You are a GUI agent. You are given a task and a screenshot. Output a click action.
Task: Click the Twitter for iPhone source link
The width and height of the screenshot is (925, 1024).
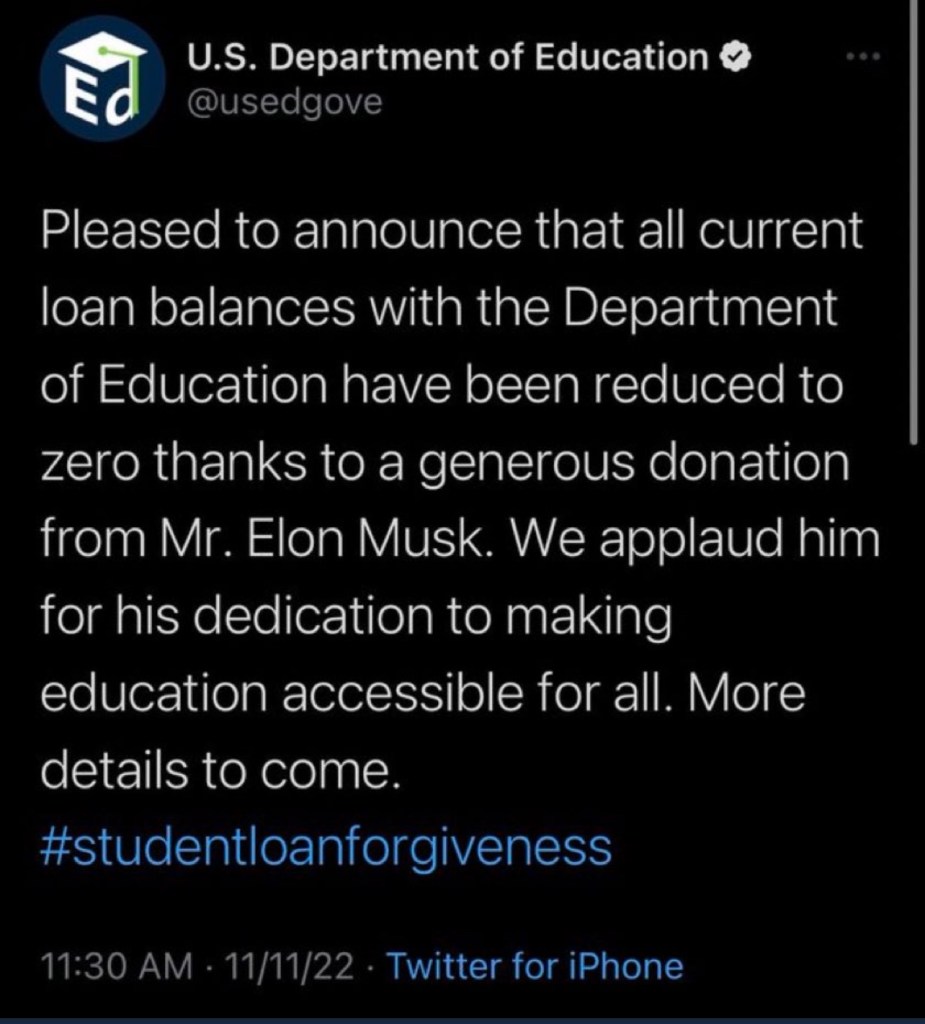(x=534, y=967)
